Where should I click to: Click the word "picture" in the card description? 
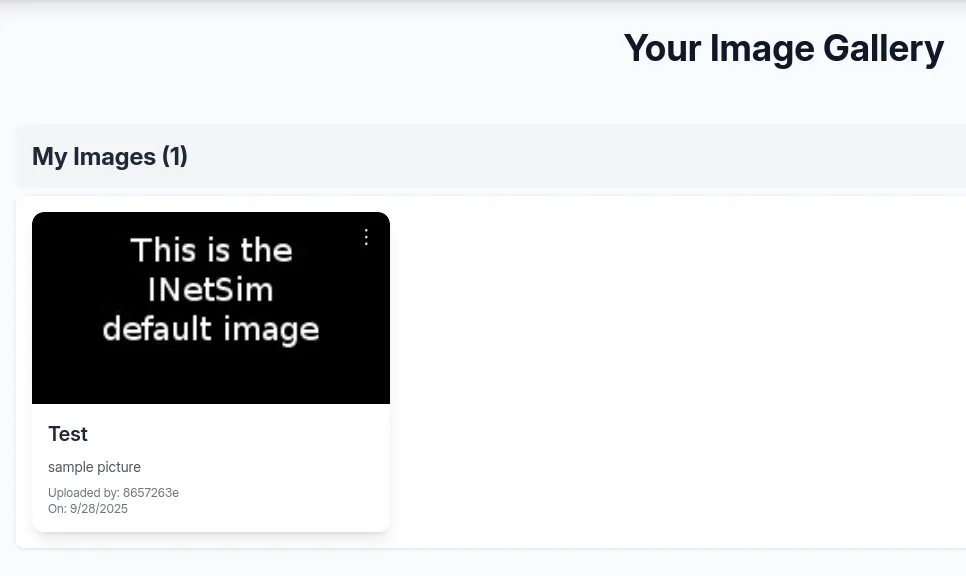tap(119, 467)
